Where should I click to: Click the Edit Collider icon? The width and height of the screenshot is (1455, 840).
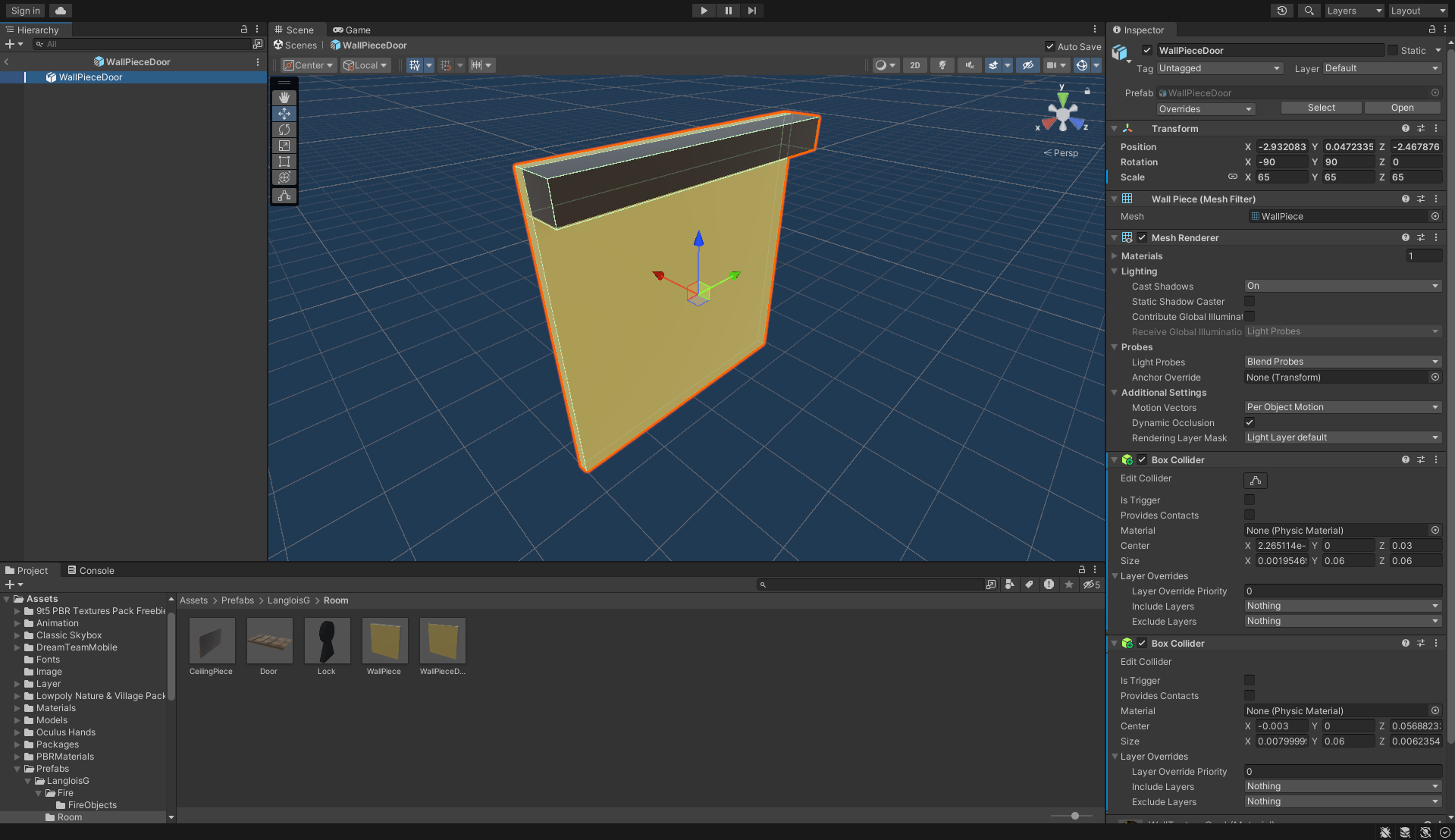coord(1255,480)
